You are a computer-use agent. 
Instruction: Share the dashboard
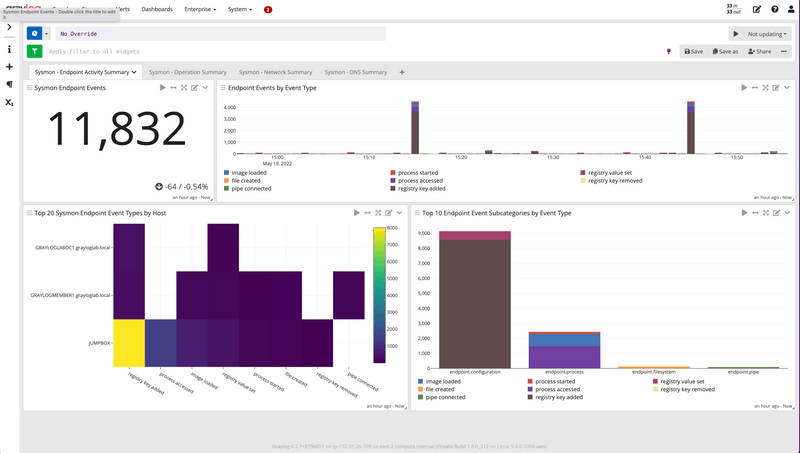coord(759,51)
